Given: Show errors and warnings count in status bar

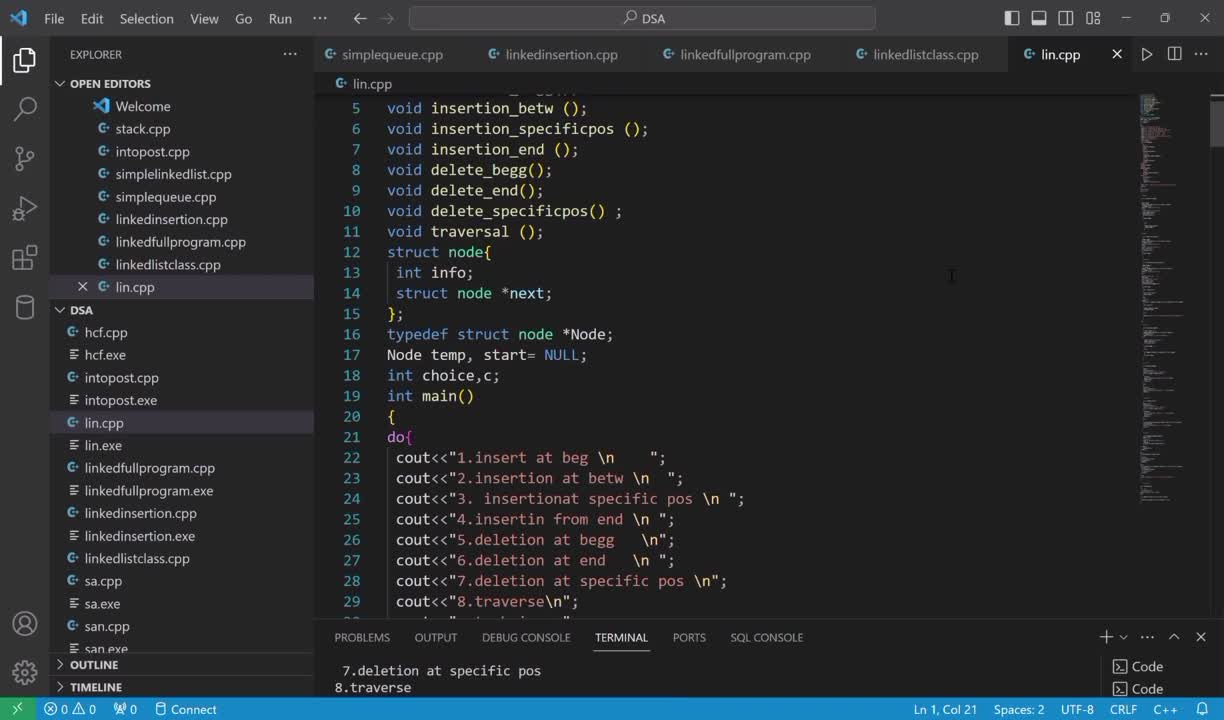Looking at the screenshot, I should 70,709.
